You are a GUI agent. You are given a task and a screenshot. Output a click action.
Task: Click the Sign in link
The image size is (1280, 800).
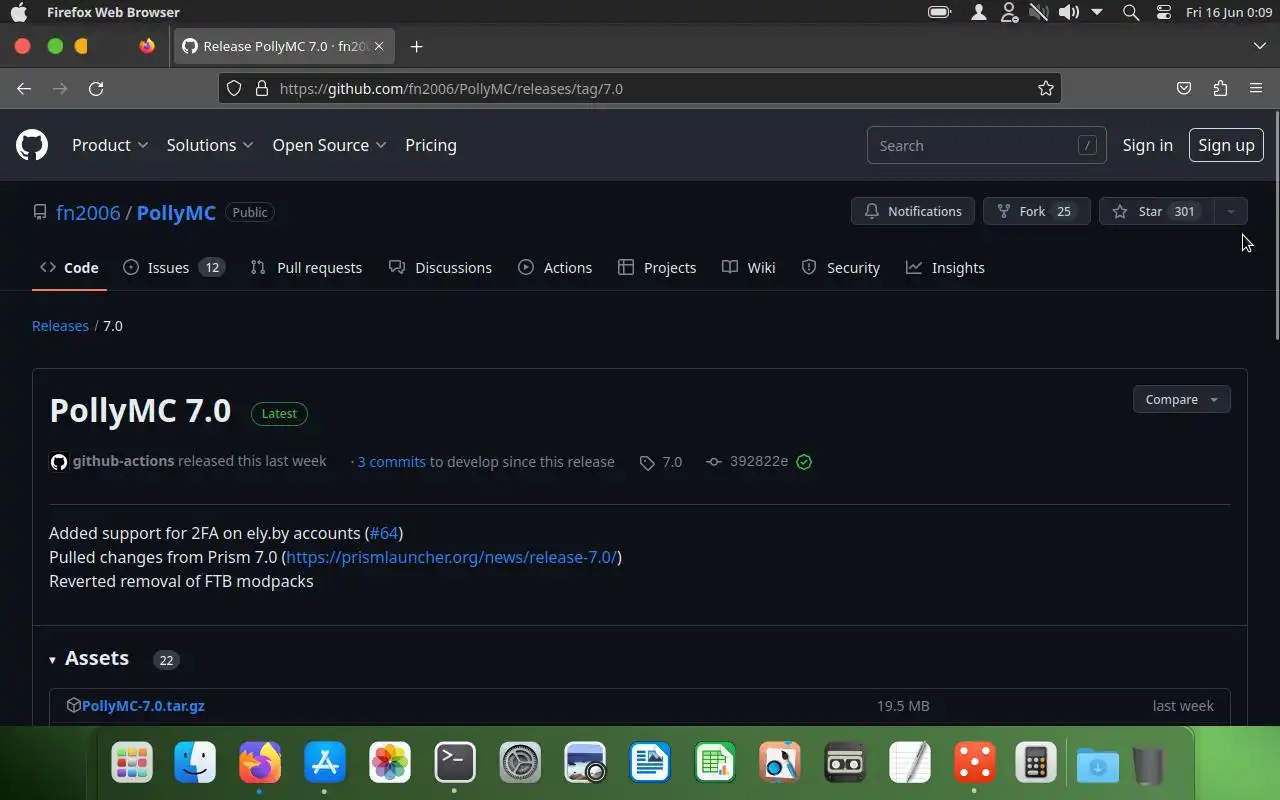[1147, 145]
